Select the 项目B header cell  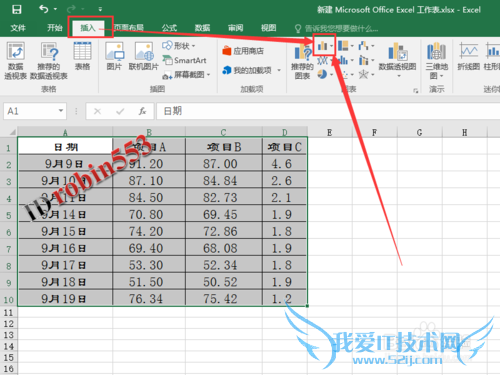(x=224, y=147)
